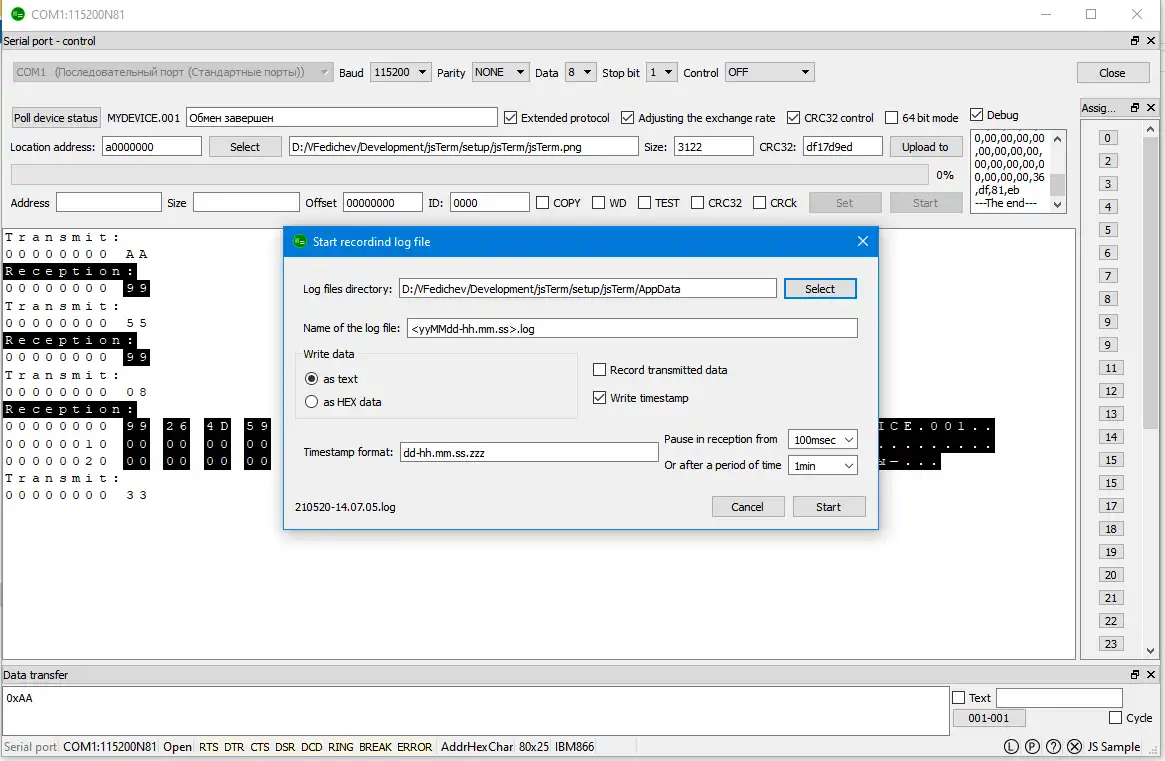The height and width of the screenshot is (761, 1165).
Task: Close the Start recording log file dialog
Action: tap(863, 242)
